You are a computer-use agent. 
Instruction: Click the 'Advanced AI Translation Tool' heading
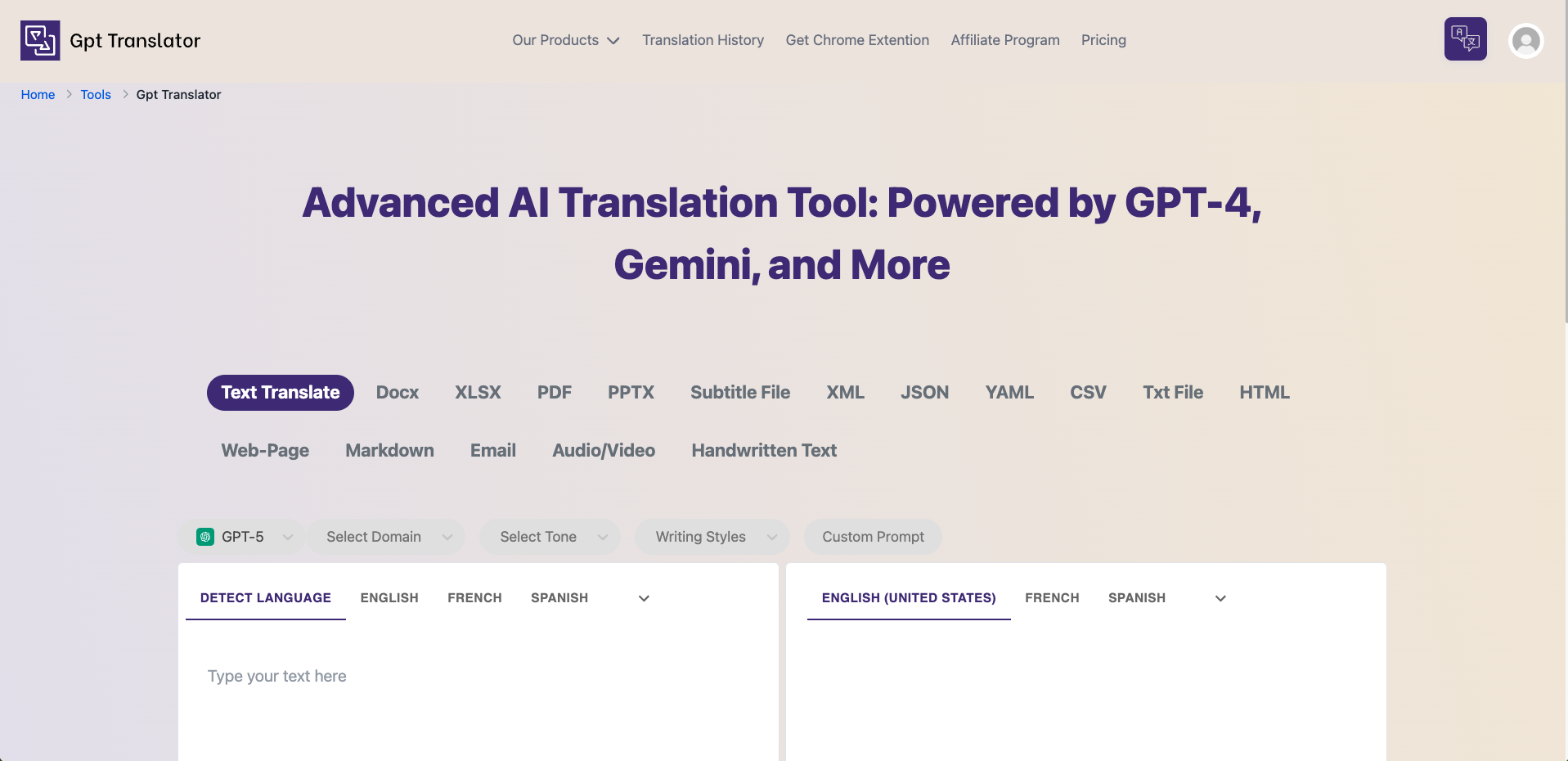click(x=782, y=234)
